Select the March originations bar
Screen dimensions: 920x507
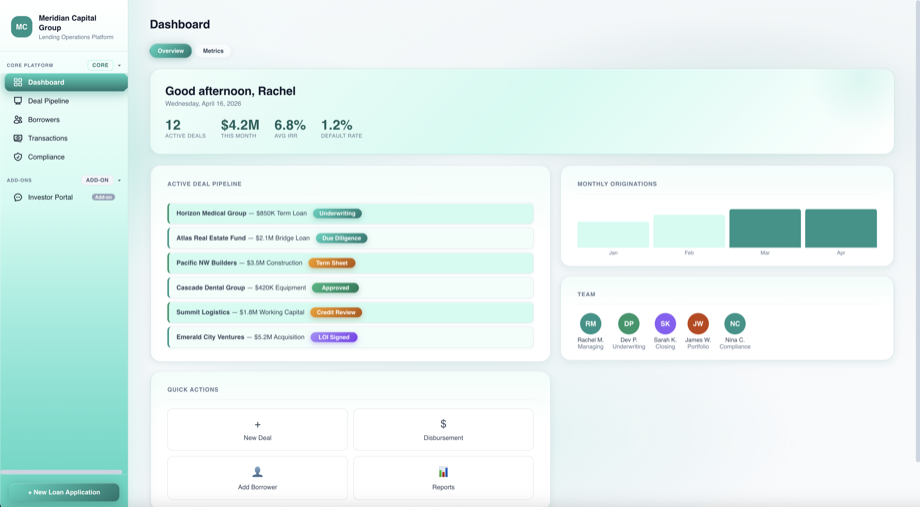click(x=765, y=228)
